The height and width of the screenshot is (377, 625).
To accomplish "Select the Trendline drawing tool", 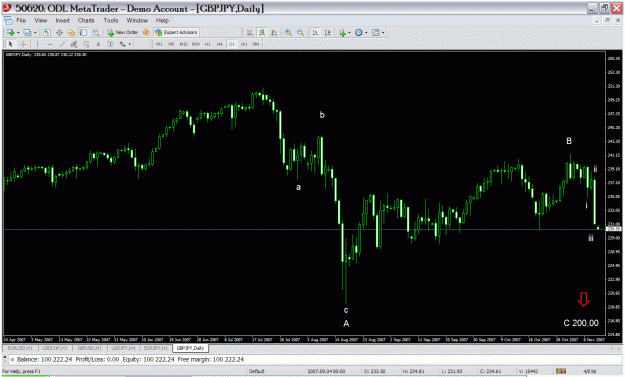I will pyautogui.click(x=62, y=44).
